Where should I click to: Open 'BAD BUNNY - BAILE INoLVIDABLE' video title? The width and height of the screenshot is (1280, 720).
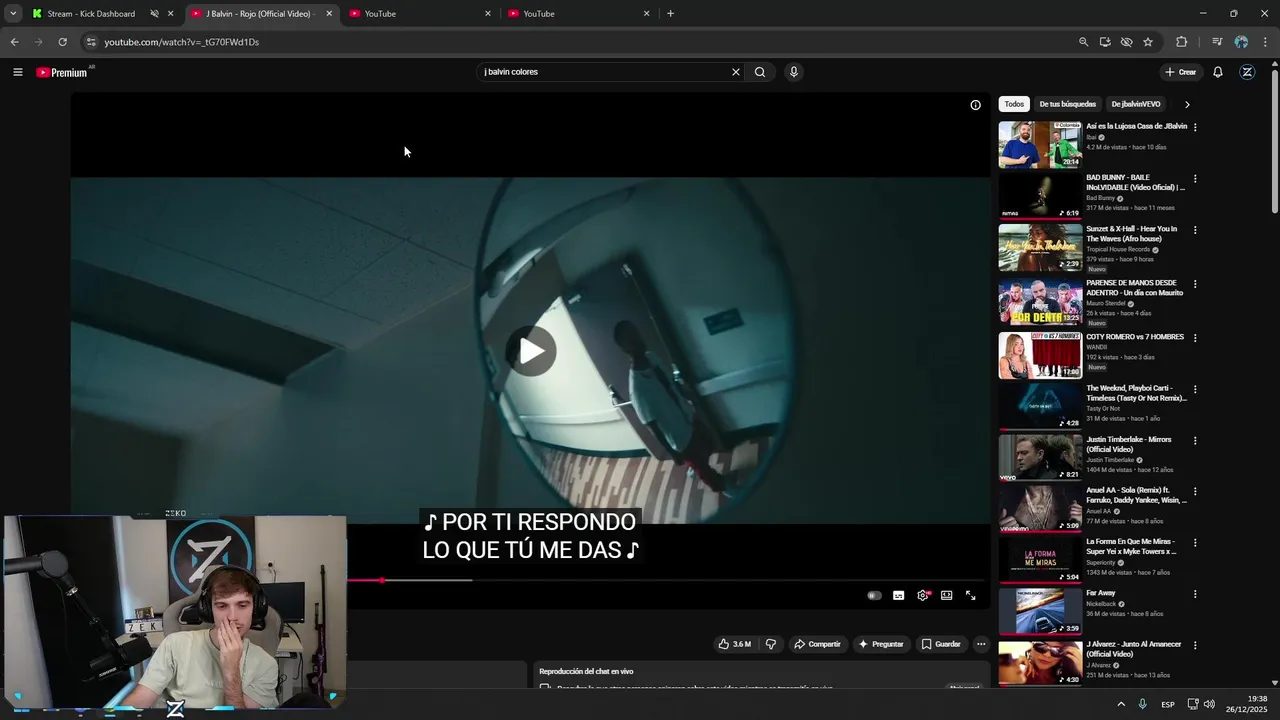point(1136,182)
